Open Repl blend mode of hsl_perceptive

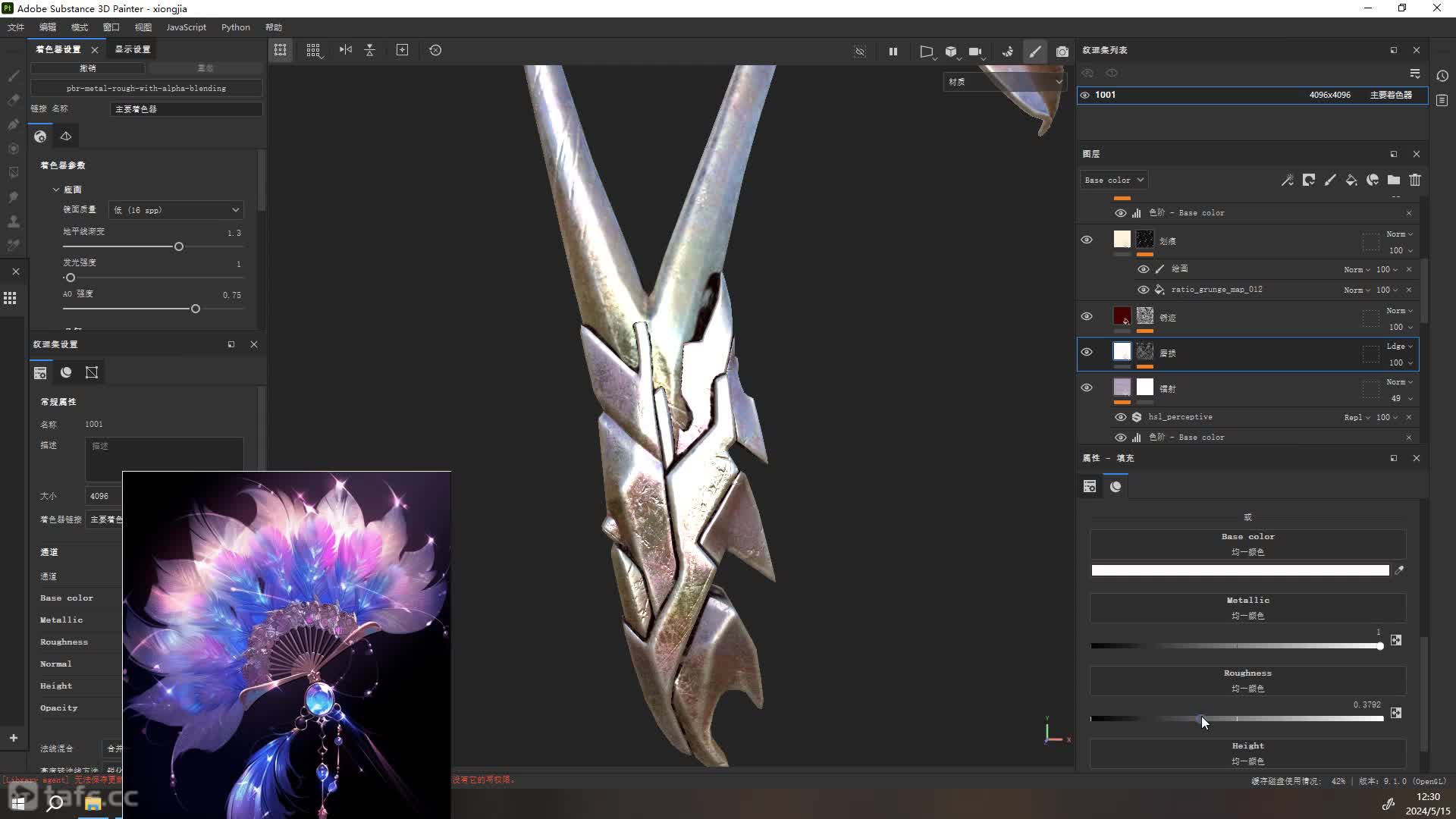[1357, 417]
